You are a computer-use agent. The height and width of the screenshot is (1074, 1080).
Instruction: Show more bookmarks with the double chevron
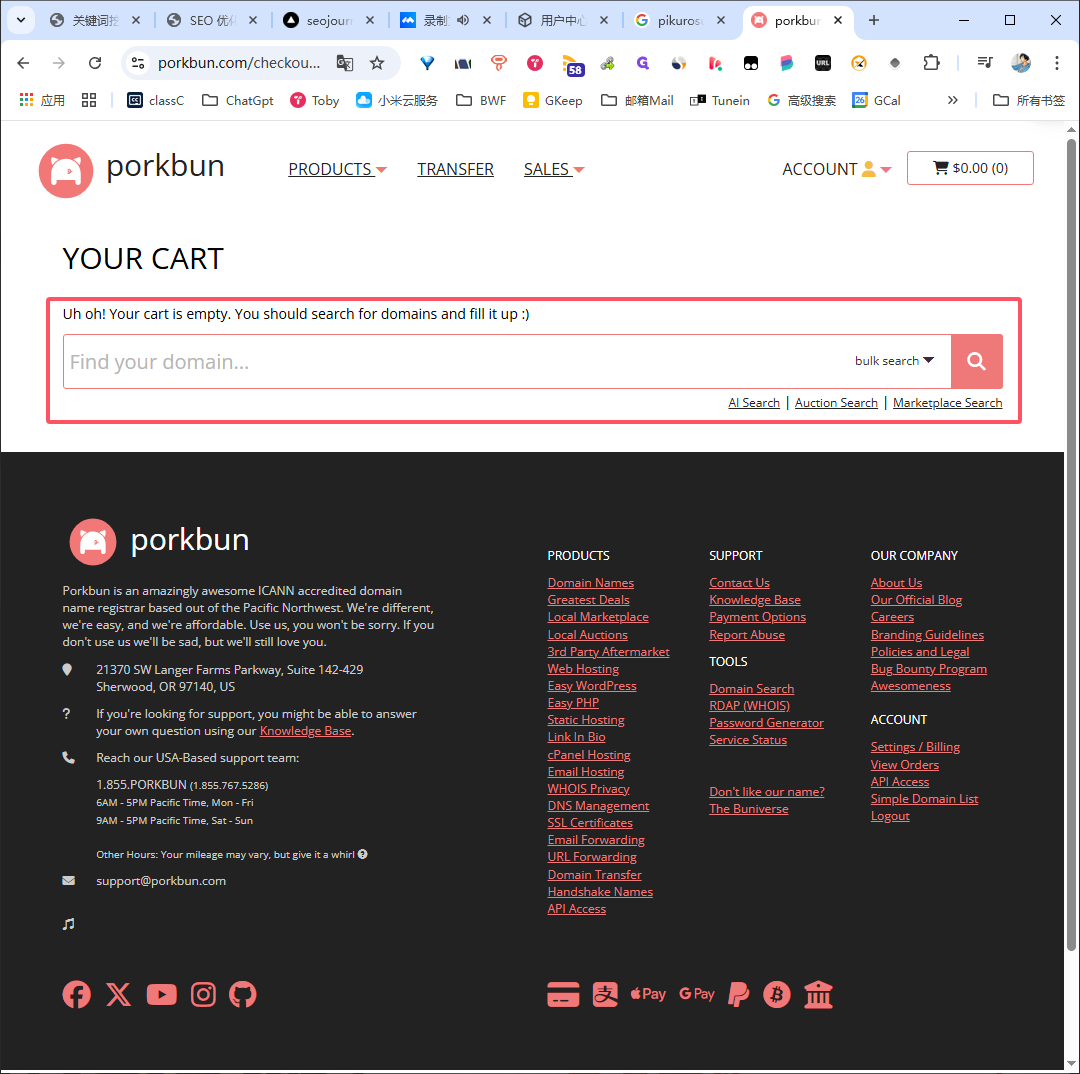953,101
